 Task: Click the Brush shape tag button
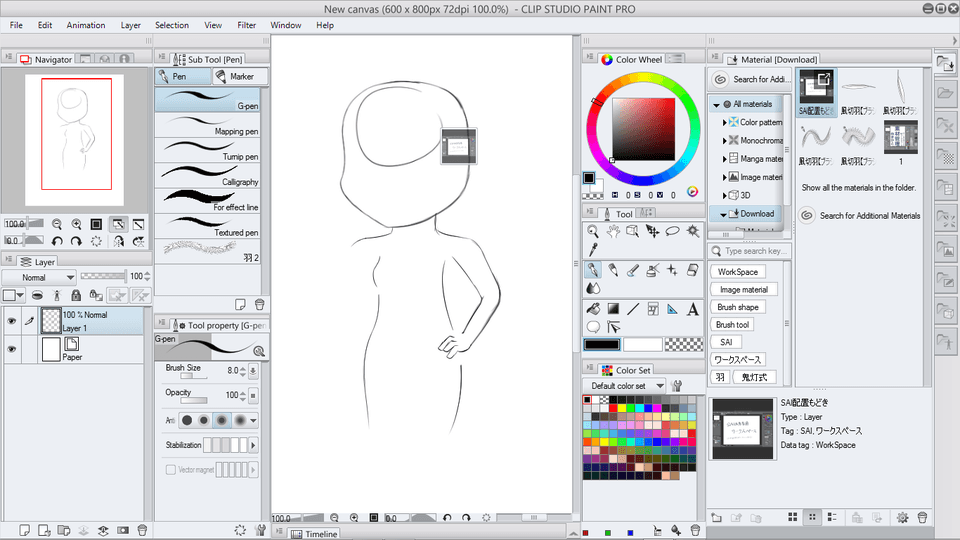tap(738, 307)
